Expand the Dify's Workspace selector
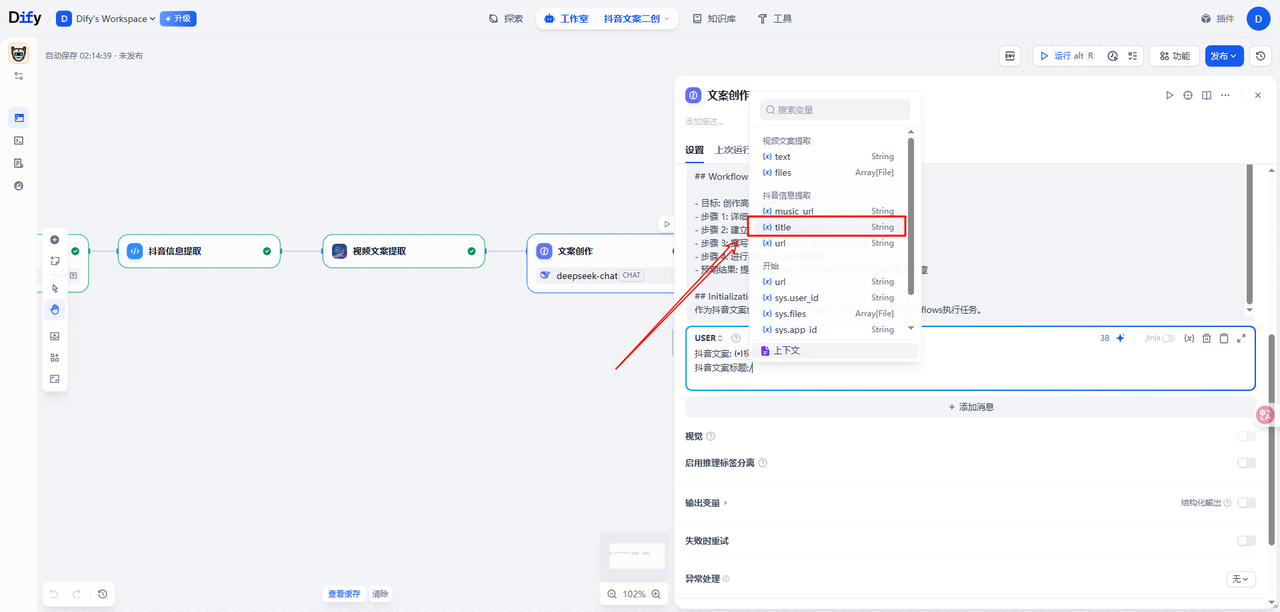This screenshot has width=1280, height=612. pos(105,18)
